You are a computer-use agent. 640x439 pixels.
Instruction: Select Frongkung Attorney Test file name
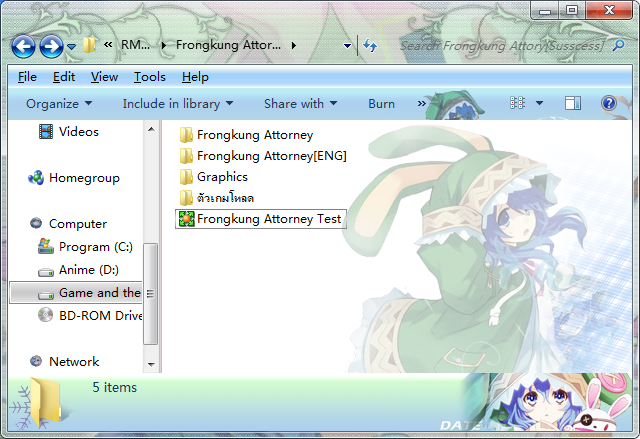(x=269, y=219)
